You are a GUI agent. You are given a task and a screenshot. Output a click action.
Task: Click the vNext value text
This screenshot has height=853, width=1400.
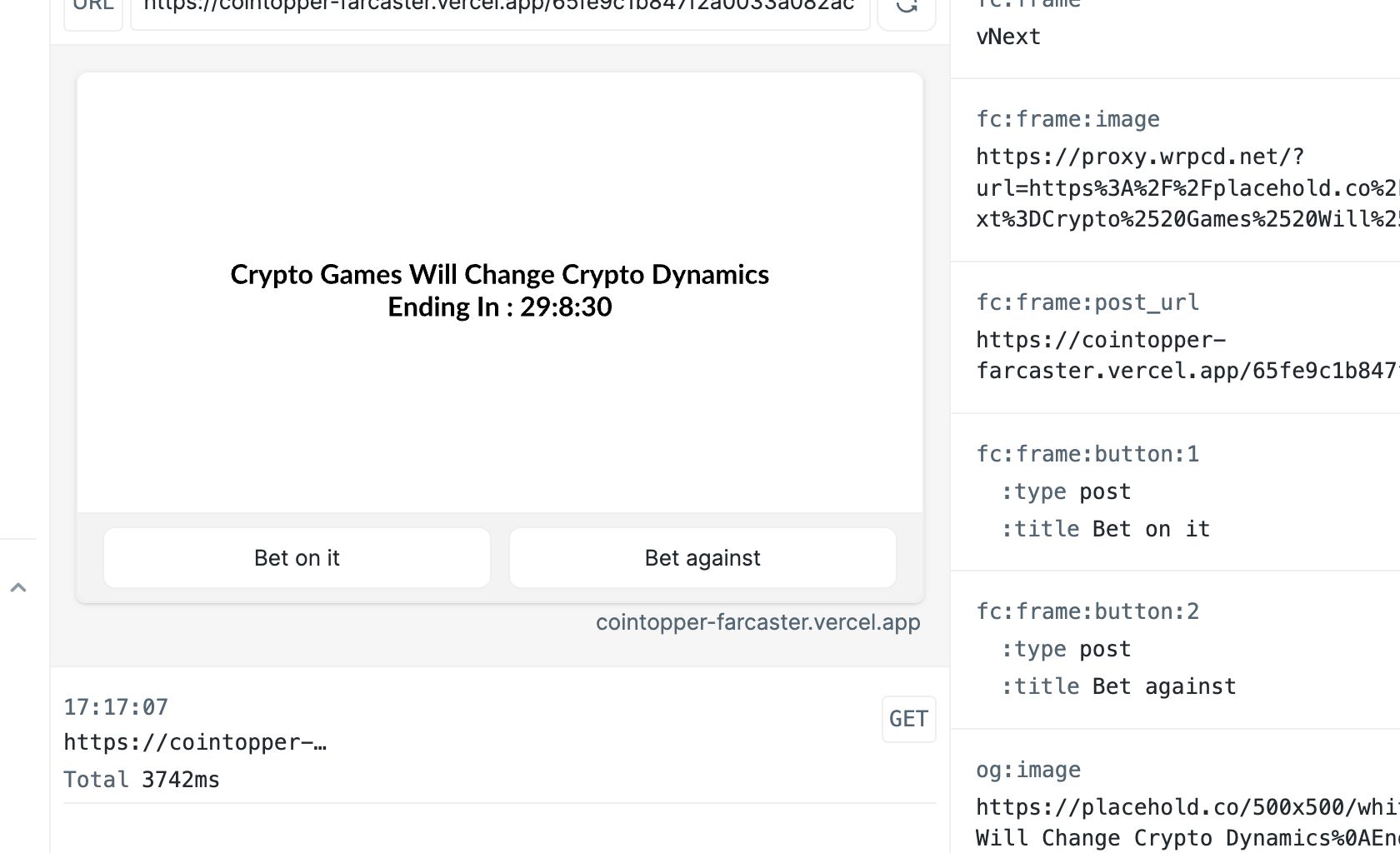tap(1008, 37)
